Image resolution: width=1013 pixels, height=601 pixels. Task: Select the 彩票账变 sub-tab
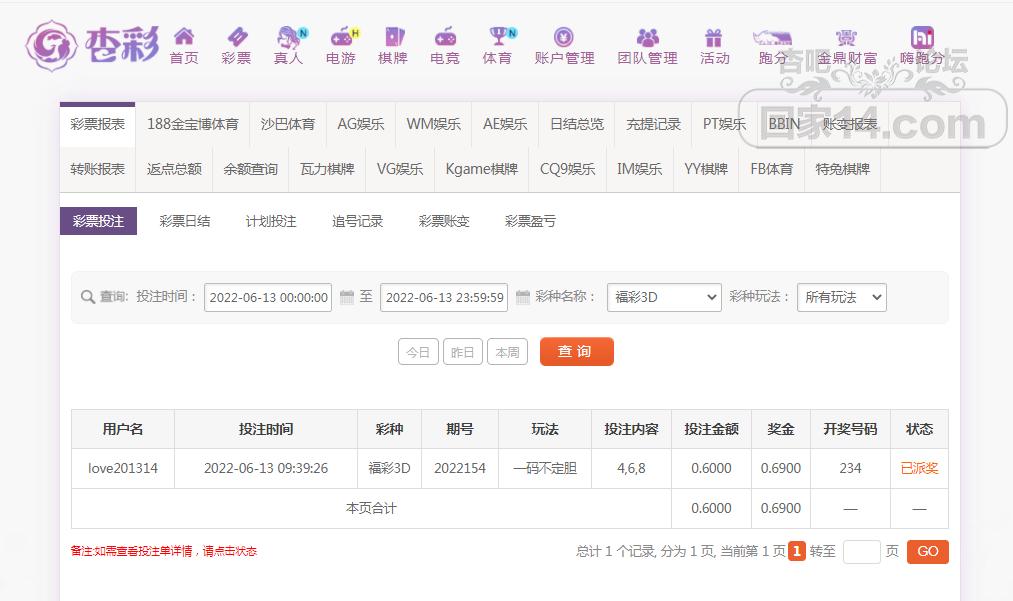444,221
